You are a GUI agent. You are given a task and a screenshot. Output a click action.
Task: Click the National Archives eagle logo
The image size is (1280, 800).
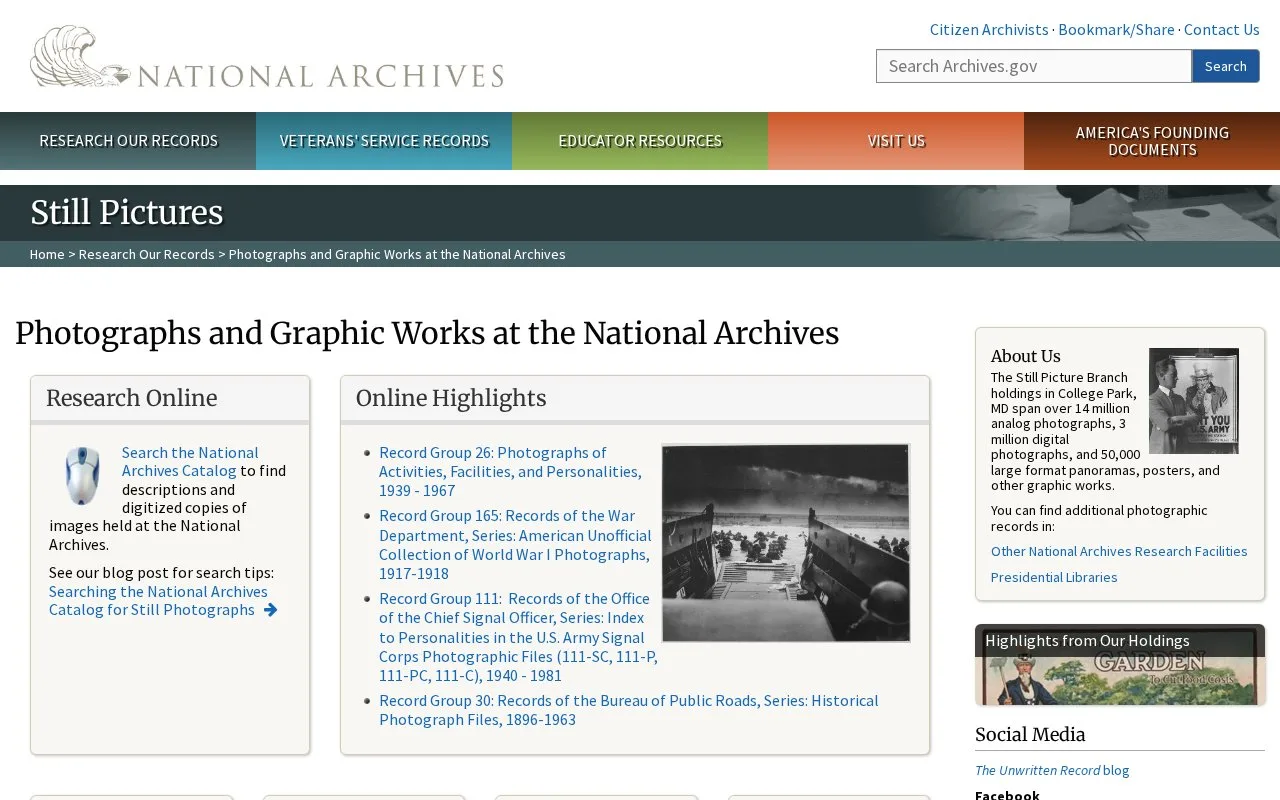click(x=267, y=57)
